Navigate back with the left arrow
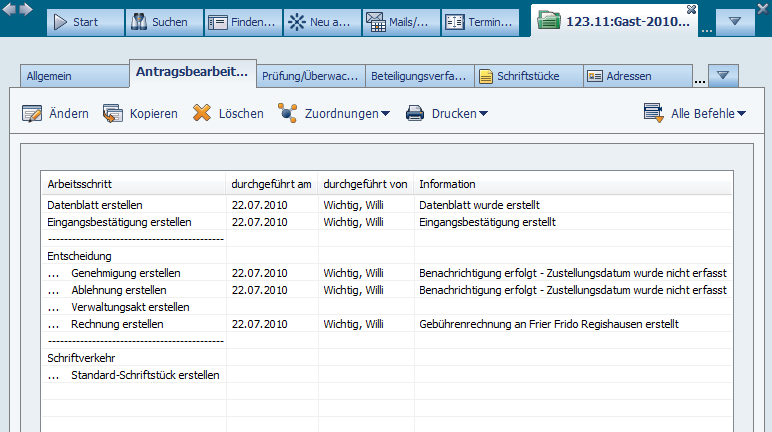Viewport: 772px width, 432px height. coord(11,8)
